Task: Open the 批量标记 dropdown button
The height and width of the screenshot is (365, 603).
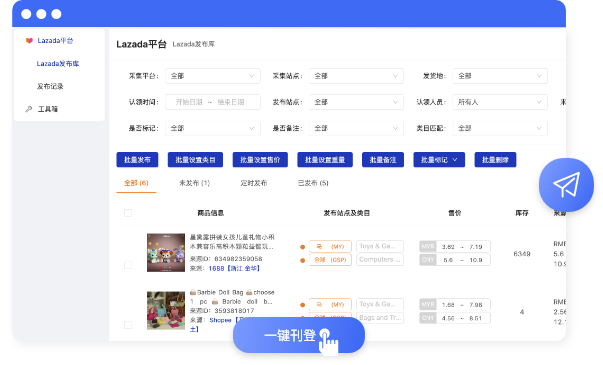Action: coord(439,160)
